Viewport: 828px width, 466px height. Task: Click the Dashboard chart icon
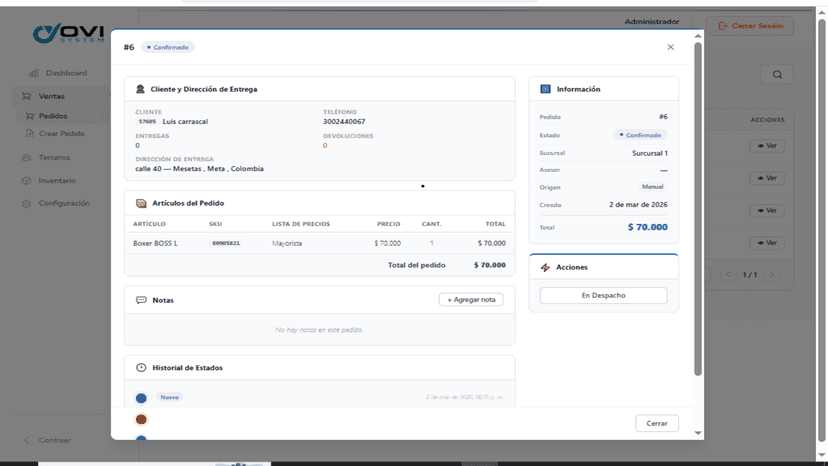33,73
